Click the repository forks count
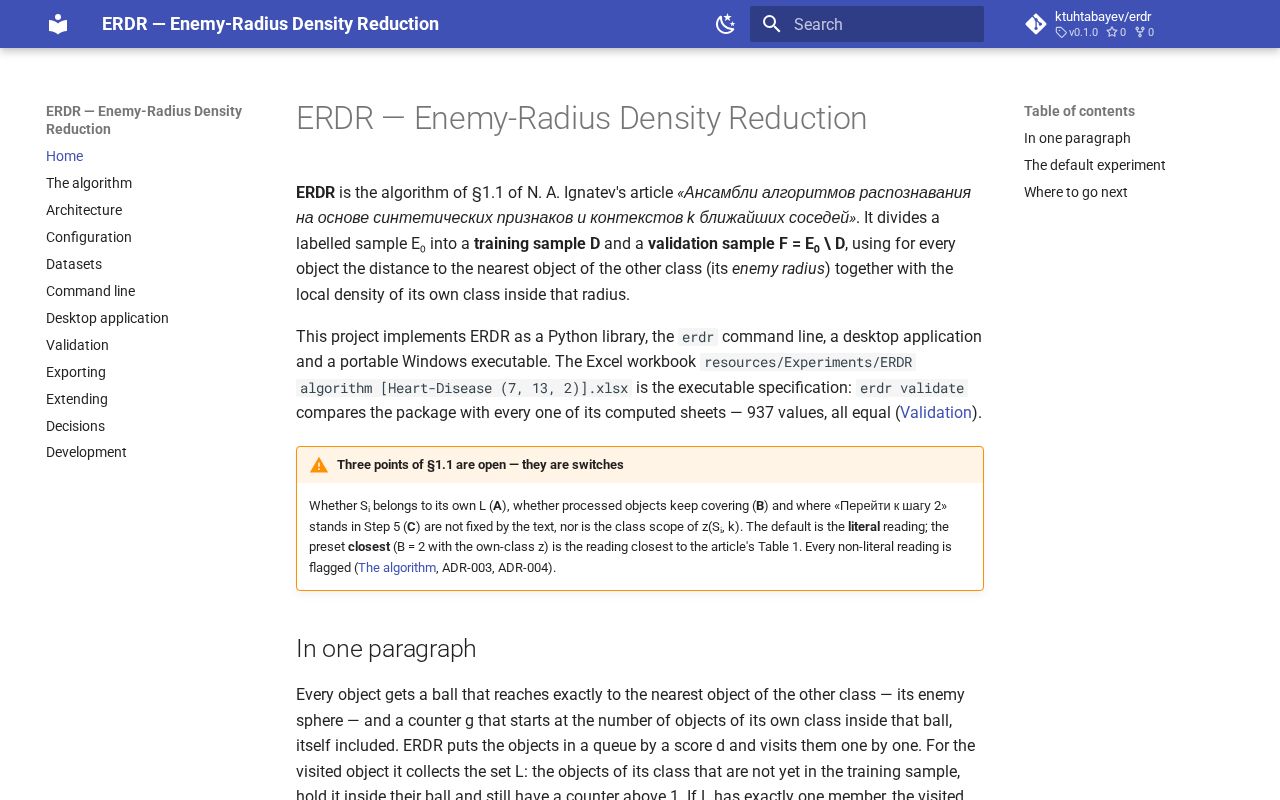The image size is (1280, 800). click(x=1144, y=32)
